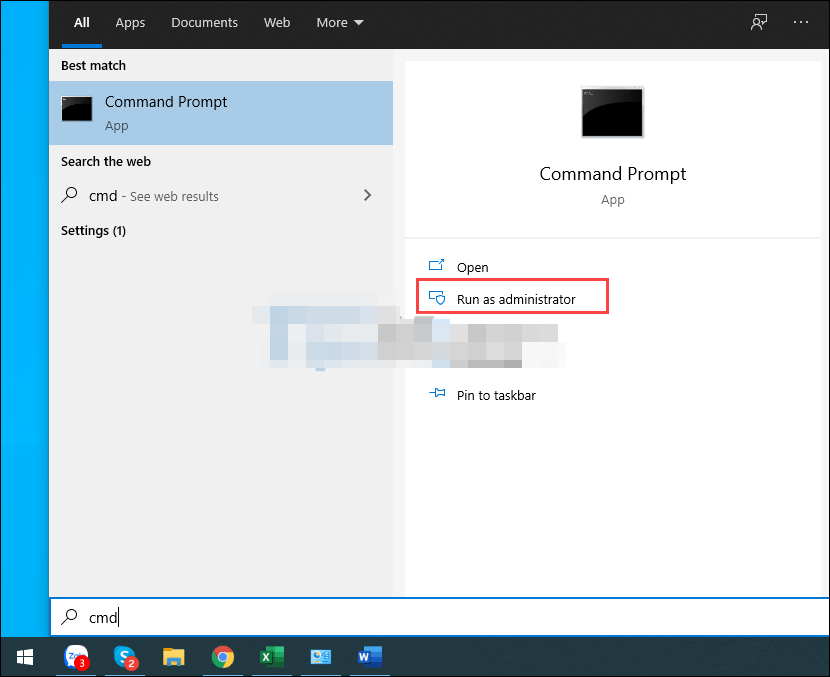Switch to the Apps tab
The image size is (830, 677).
130,22
